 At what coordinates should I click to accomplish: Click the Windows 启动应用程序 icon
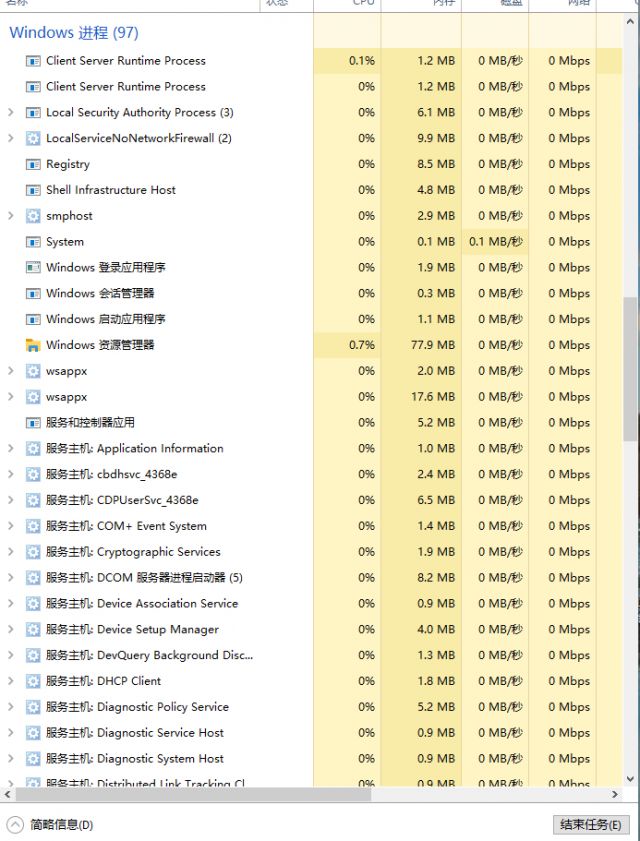click(33, 320)
